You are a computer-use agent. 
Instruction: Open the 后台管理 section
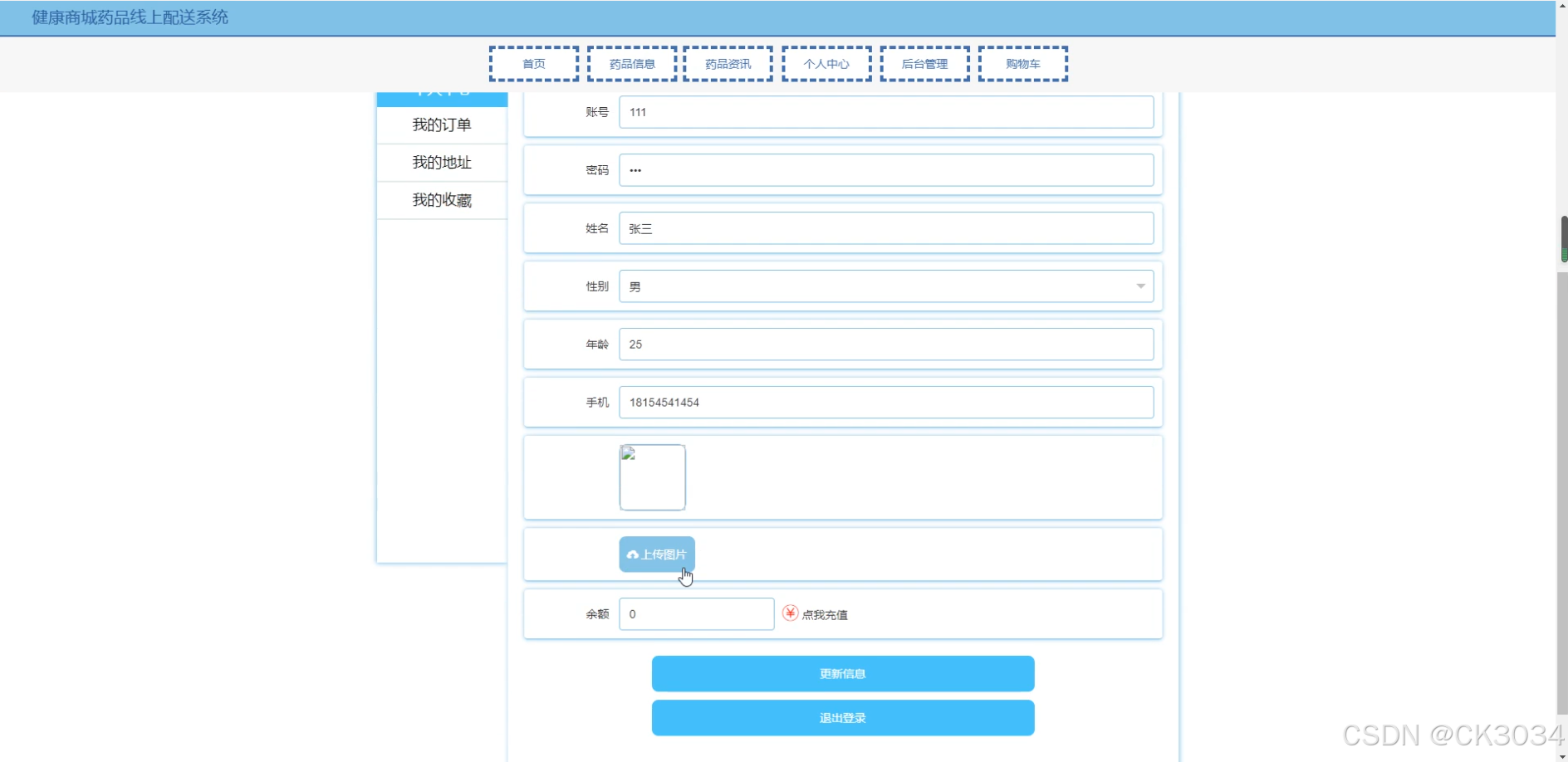point(924,63)
